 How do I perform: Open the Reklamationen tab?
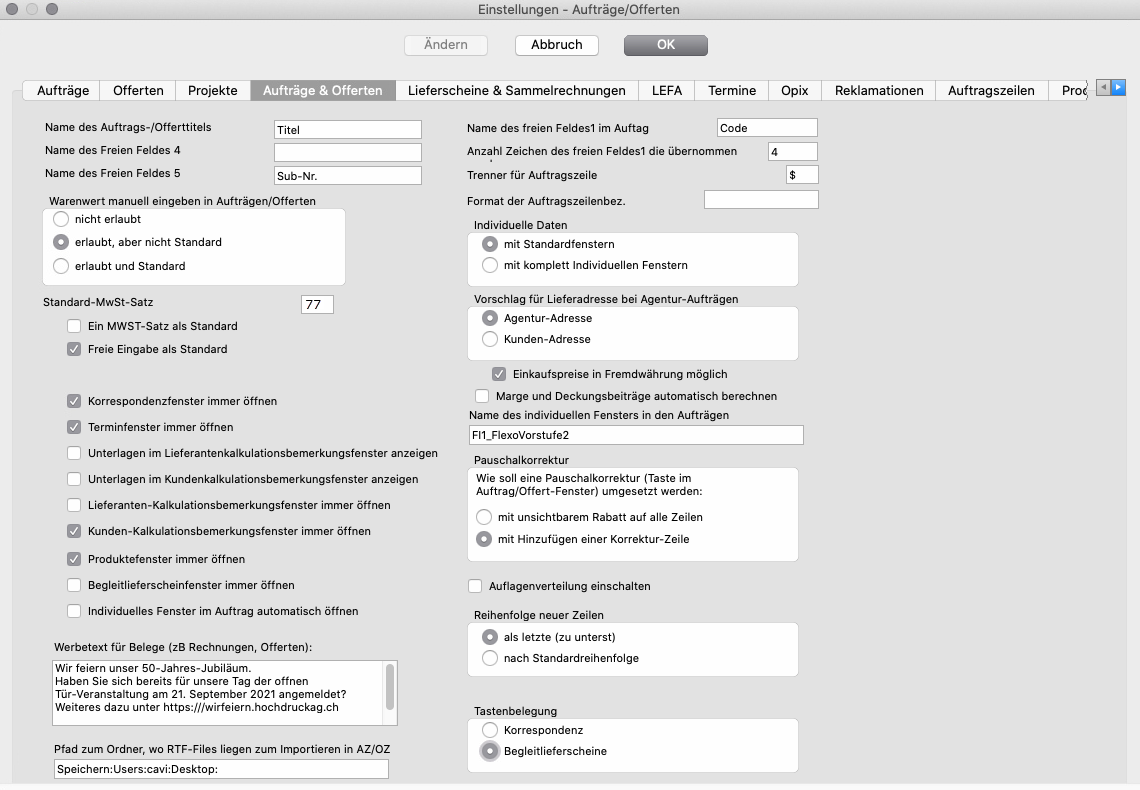pyautogui.click(x=879, y=90)
